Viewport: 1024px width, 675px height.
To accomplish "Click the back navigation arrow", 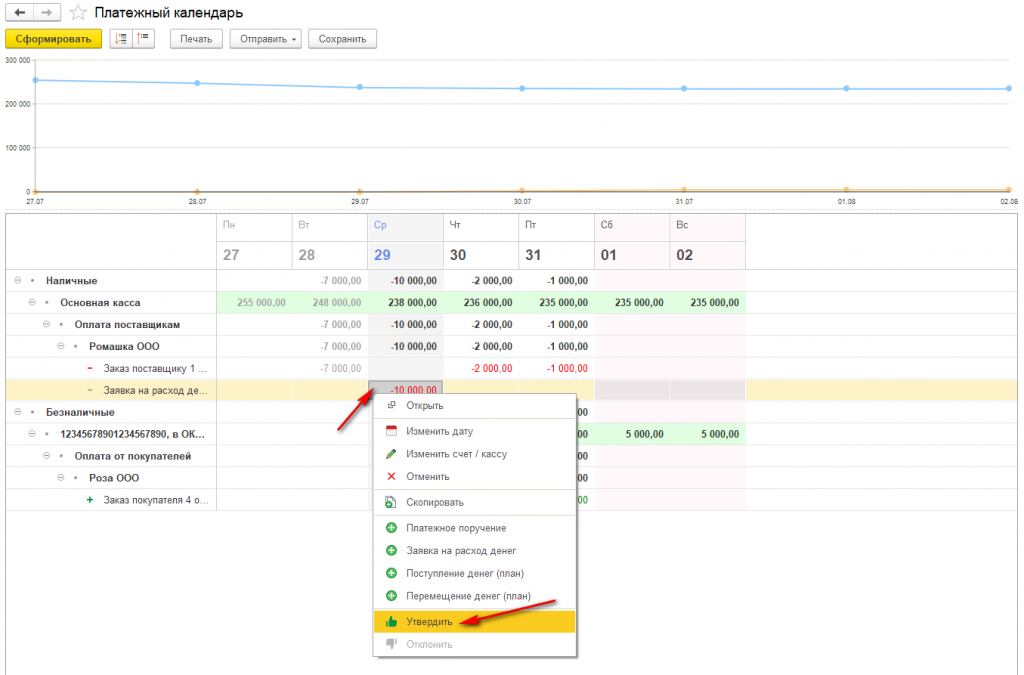I will 20,12.
